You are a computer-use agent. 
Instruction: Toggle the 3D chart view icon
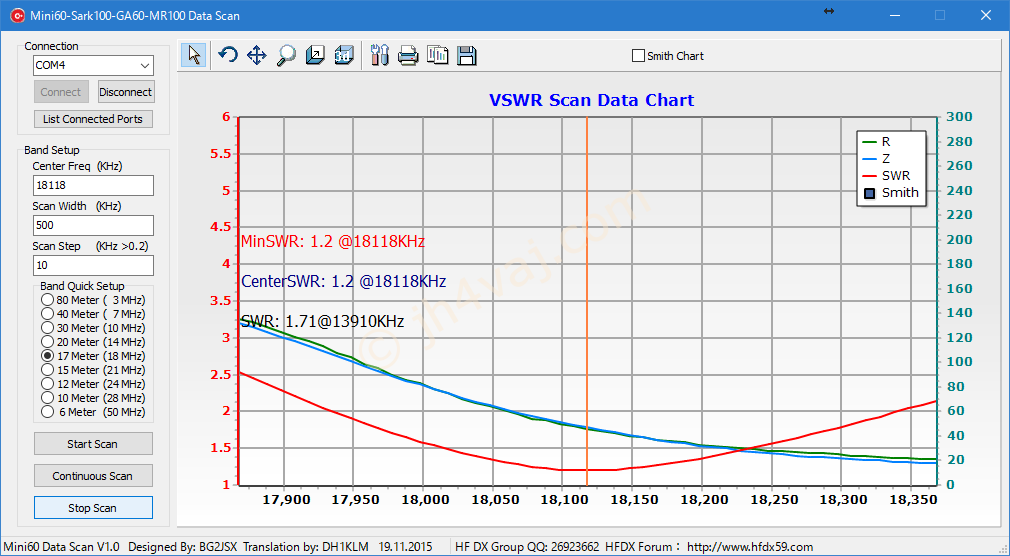(344, 55)
